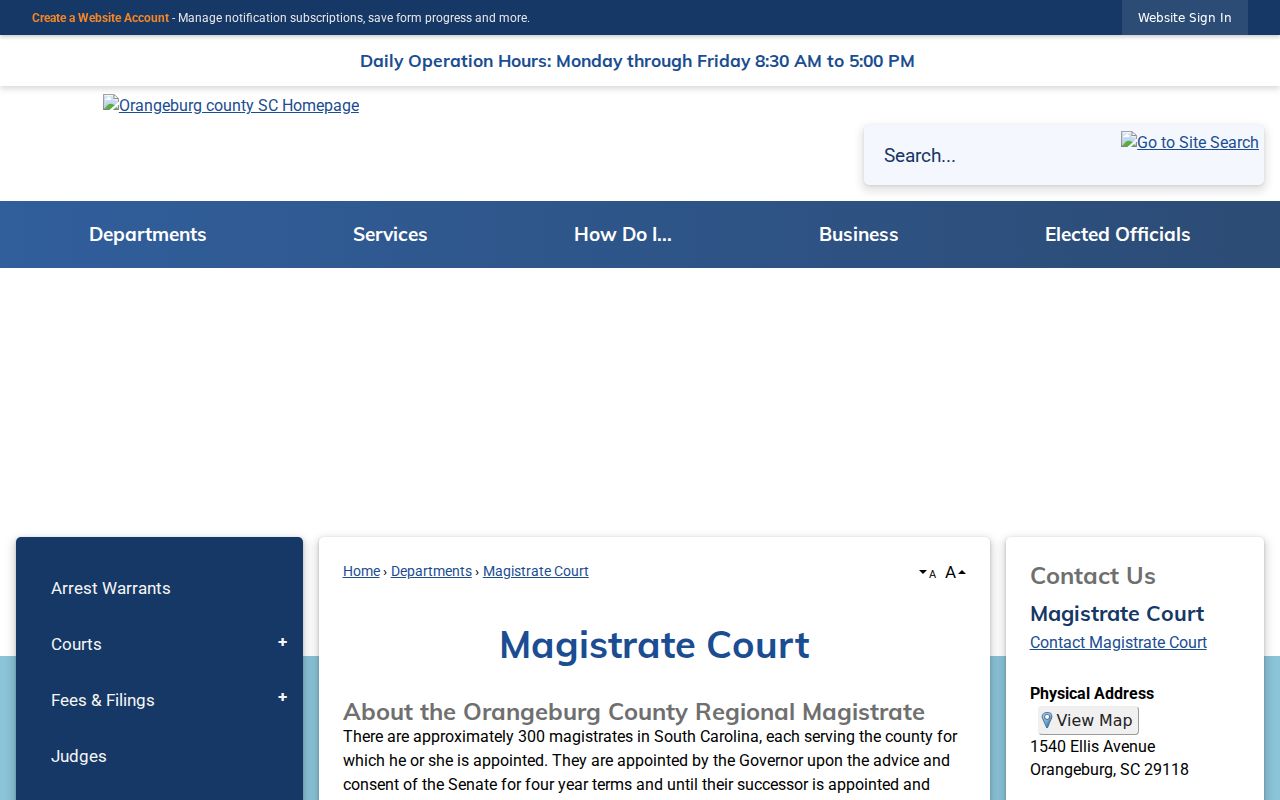The image size is (1280, 800).
Task: Click the 1540 Ellis Avenue address text
Action: click(1092, 746)
